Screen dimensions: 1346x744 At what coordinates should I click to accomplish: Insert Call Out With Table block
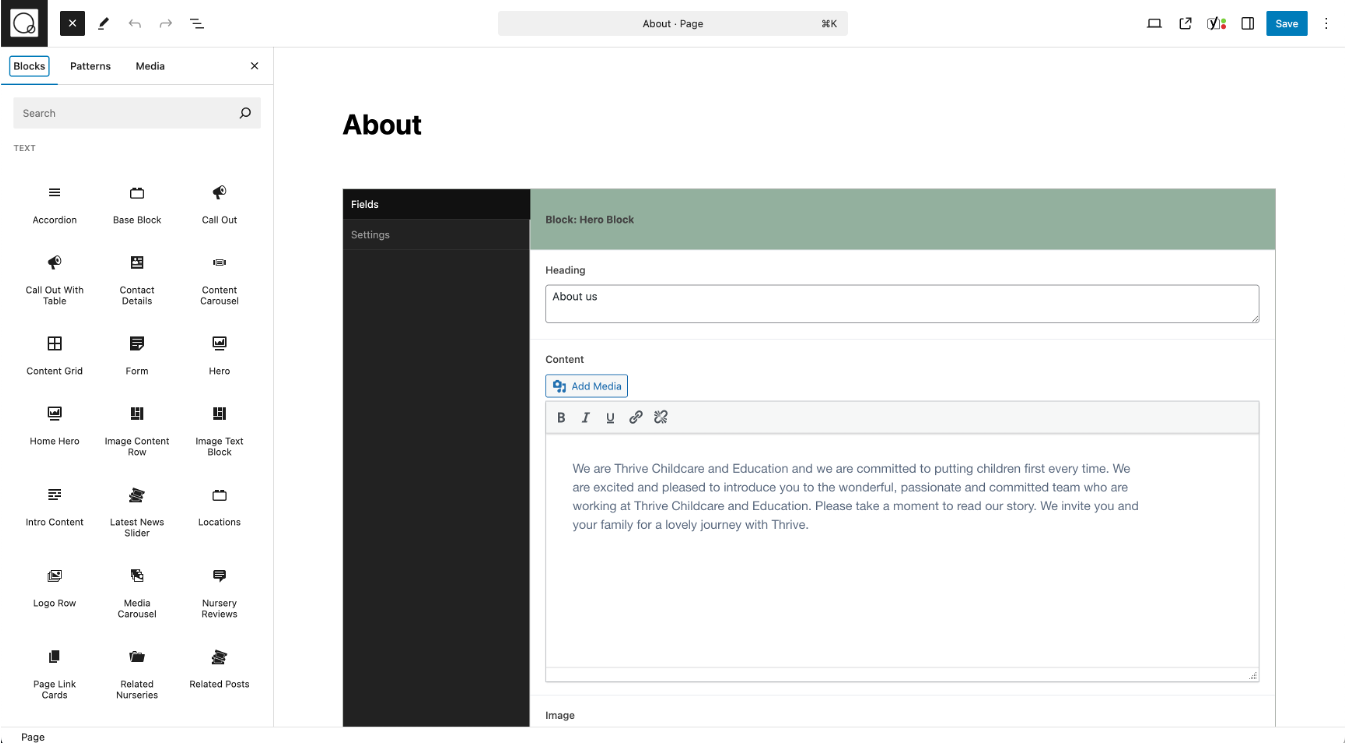[55, 279]
